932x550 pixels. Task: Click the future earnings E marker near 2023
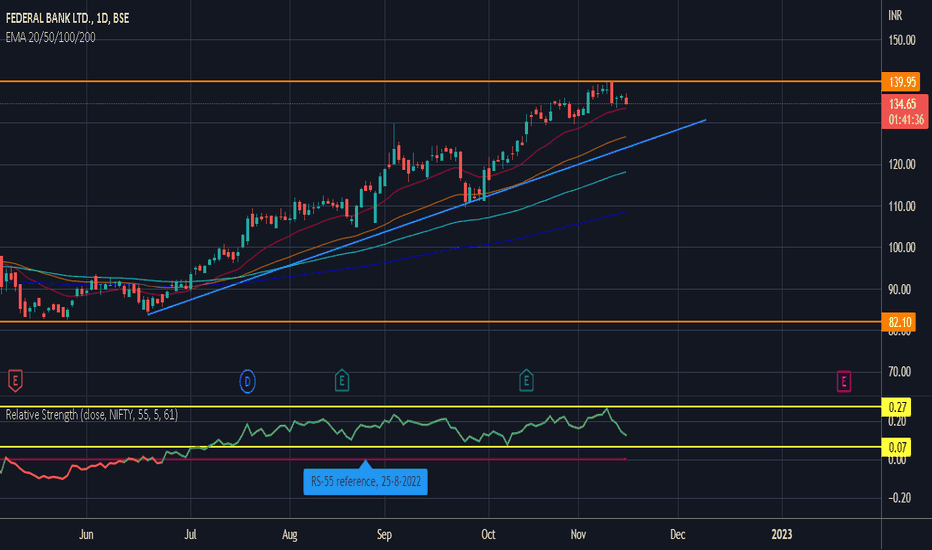[x=843, y=381]
